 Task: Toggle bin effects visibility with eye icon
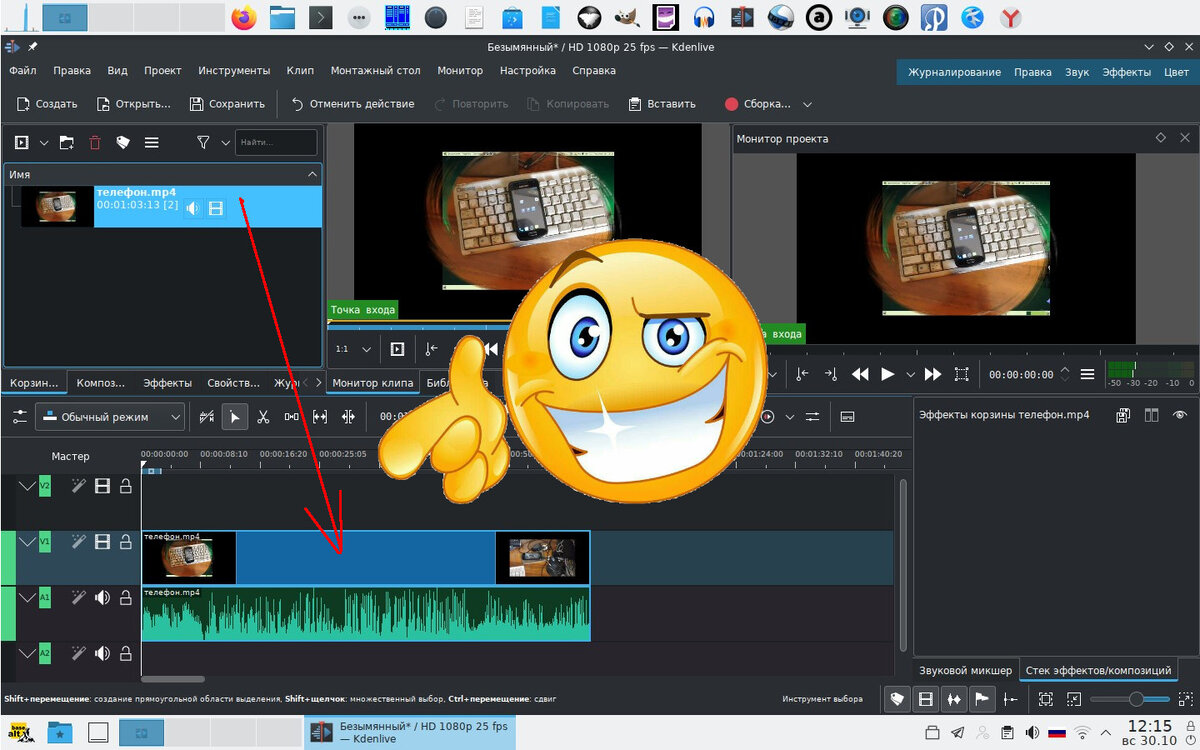coord(1180,415)
